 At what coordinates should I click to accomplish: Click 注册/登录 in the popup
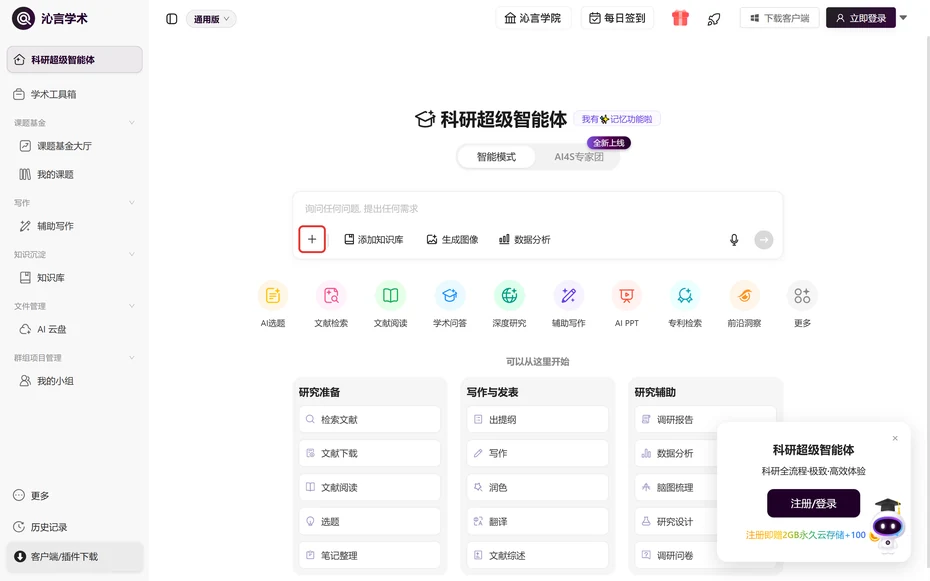813,503
